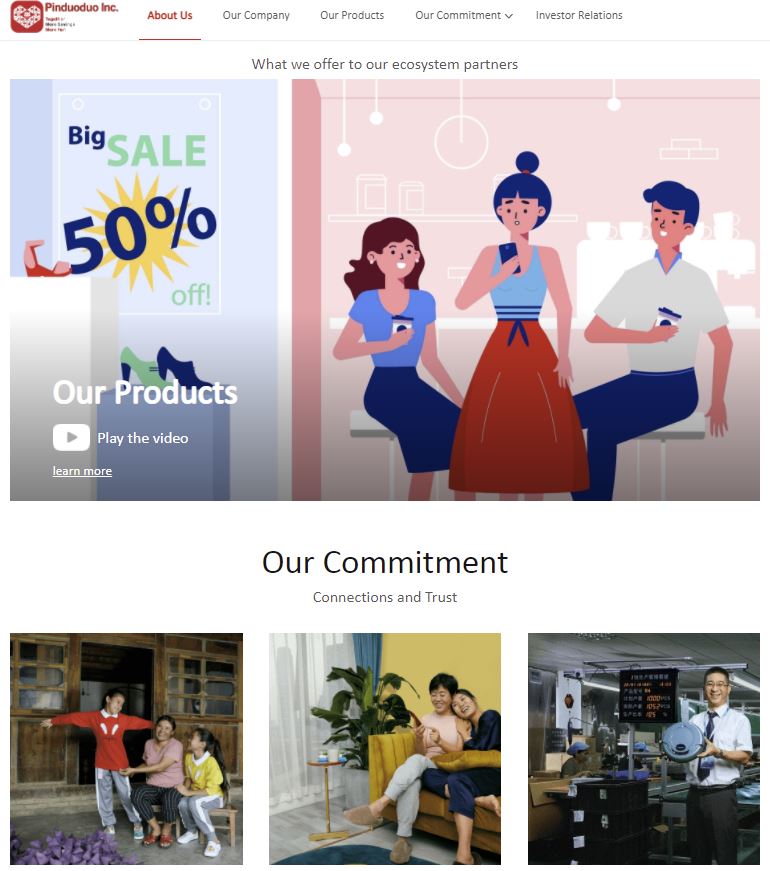
Task: Open the factory man holding robot vacuum photo
Action: pos(644,748)
